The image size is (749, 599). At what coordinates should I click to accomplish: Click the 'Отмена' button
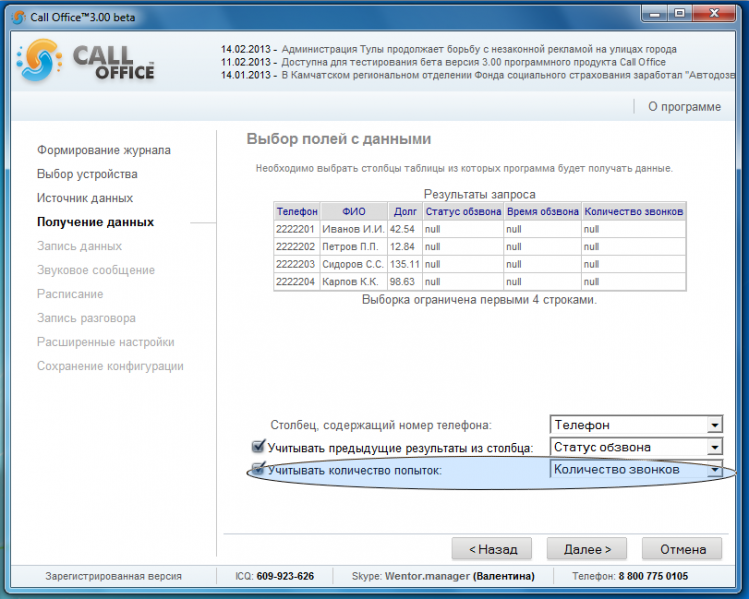682,549
